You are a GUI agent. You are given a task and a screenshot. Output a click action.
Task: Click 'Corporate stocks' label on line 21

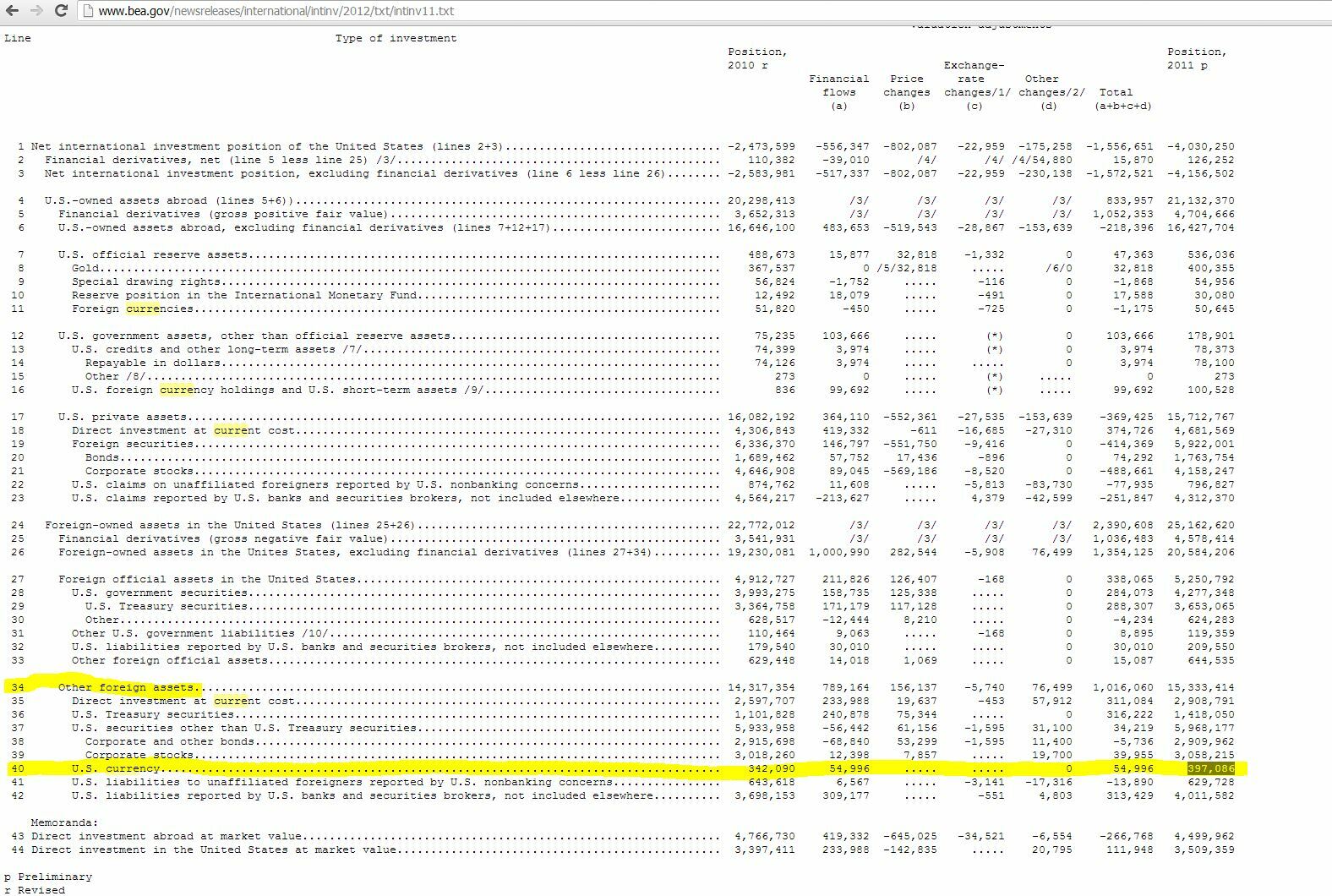coord(139,472)
